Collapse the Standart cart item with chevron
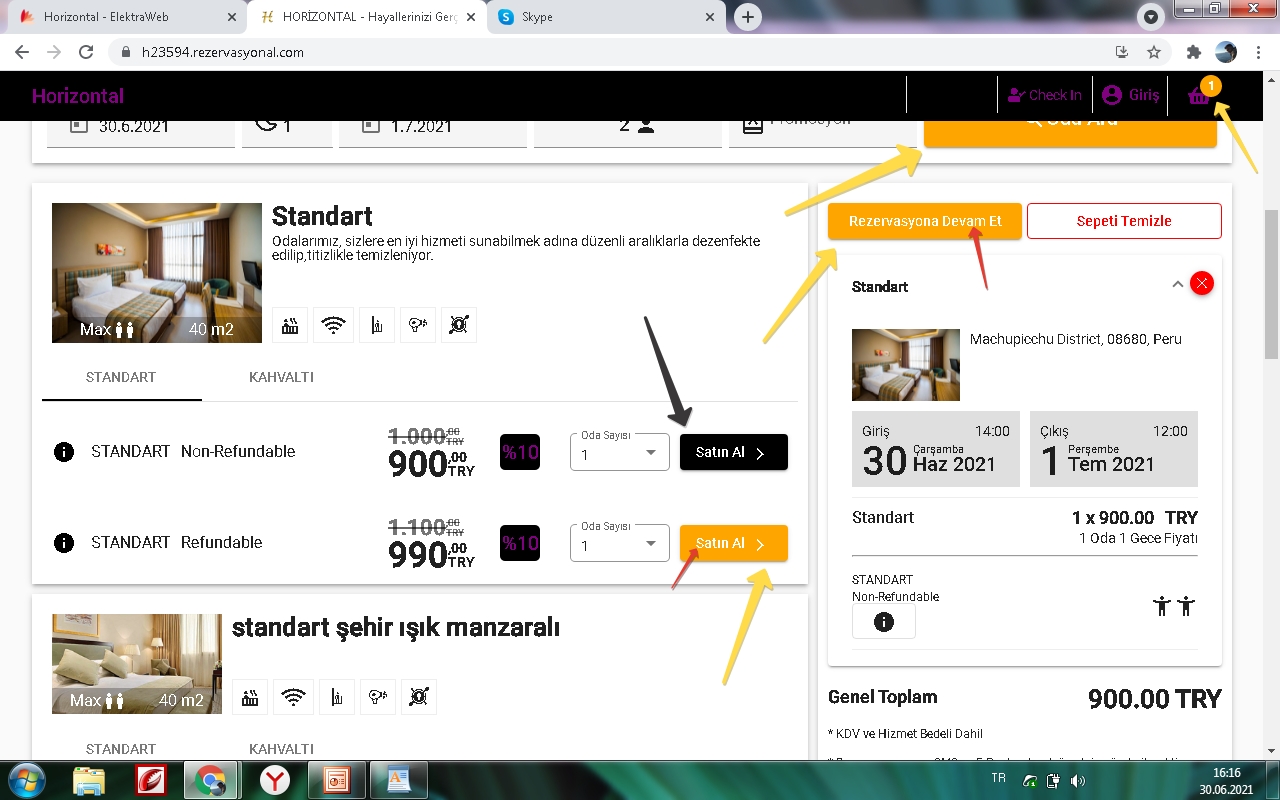Screen dimensions: 1280x800 tap(1177, 285)
